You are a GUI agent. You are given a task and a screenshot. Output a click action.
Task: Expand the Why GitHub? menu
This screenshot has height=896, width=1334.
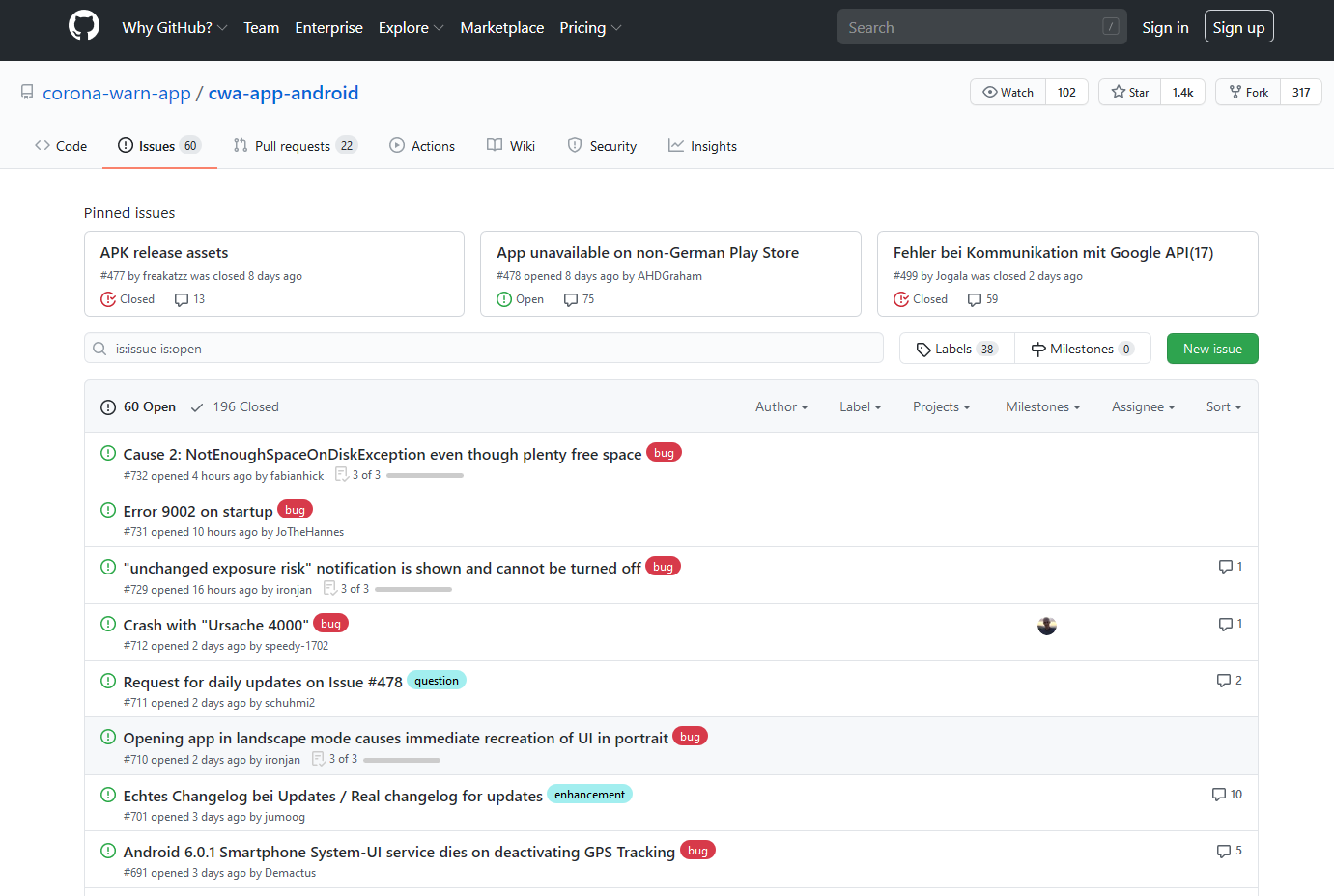[x=175, y=27]
